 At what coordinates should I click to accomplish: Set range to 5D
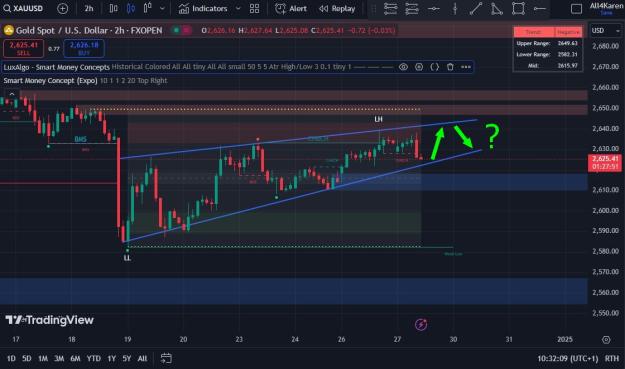click(27, 359)
